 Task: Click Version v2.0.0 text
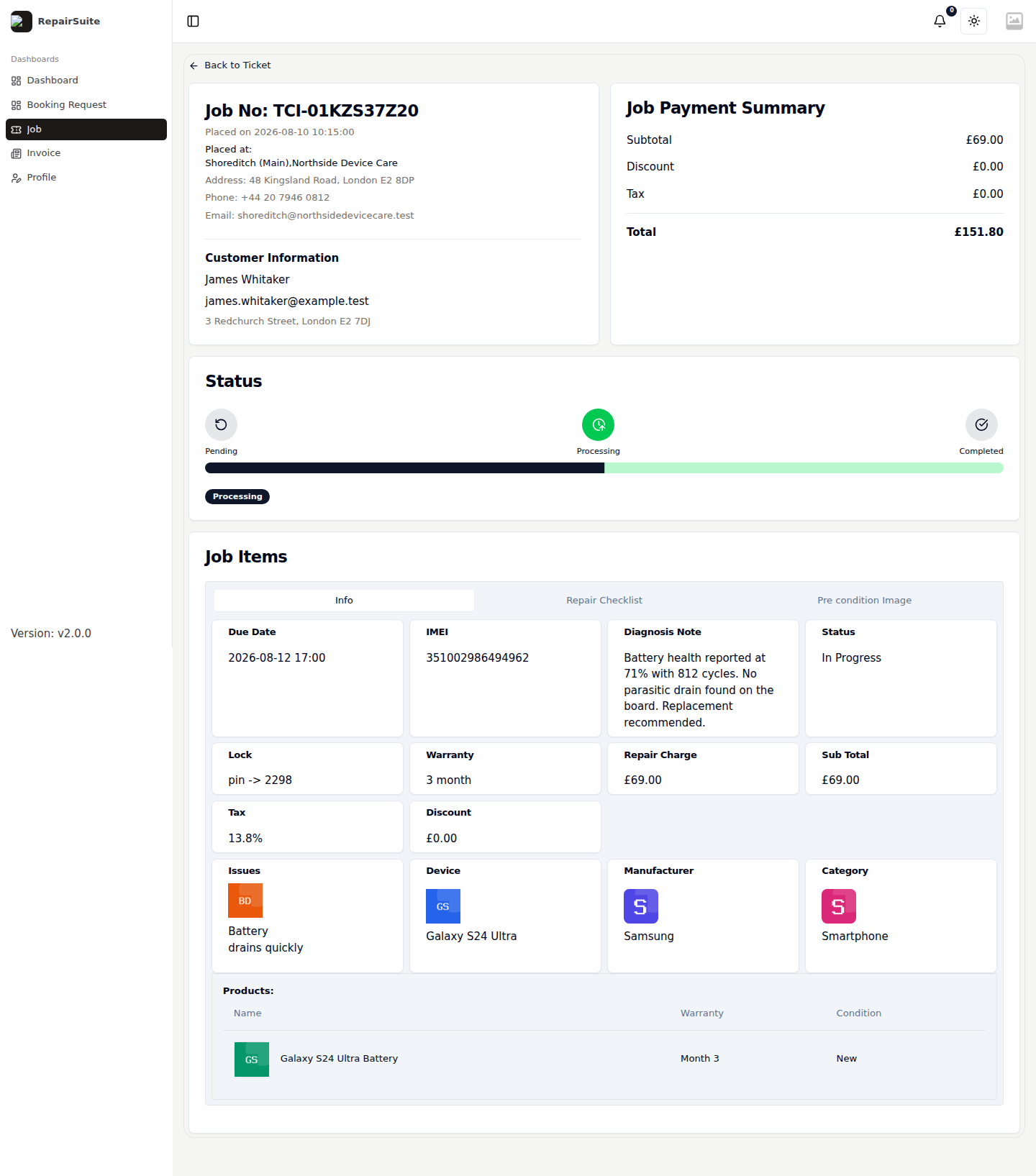point(51,634)
